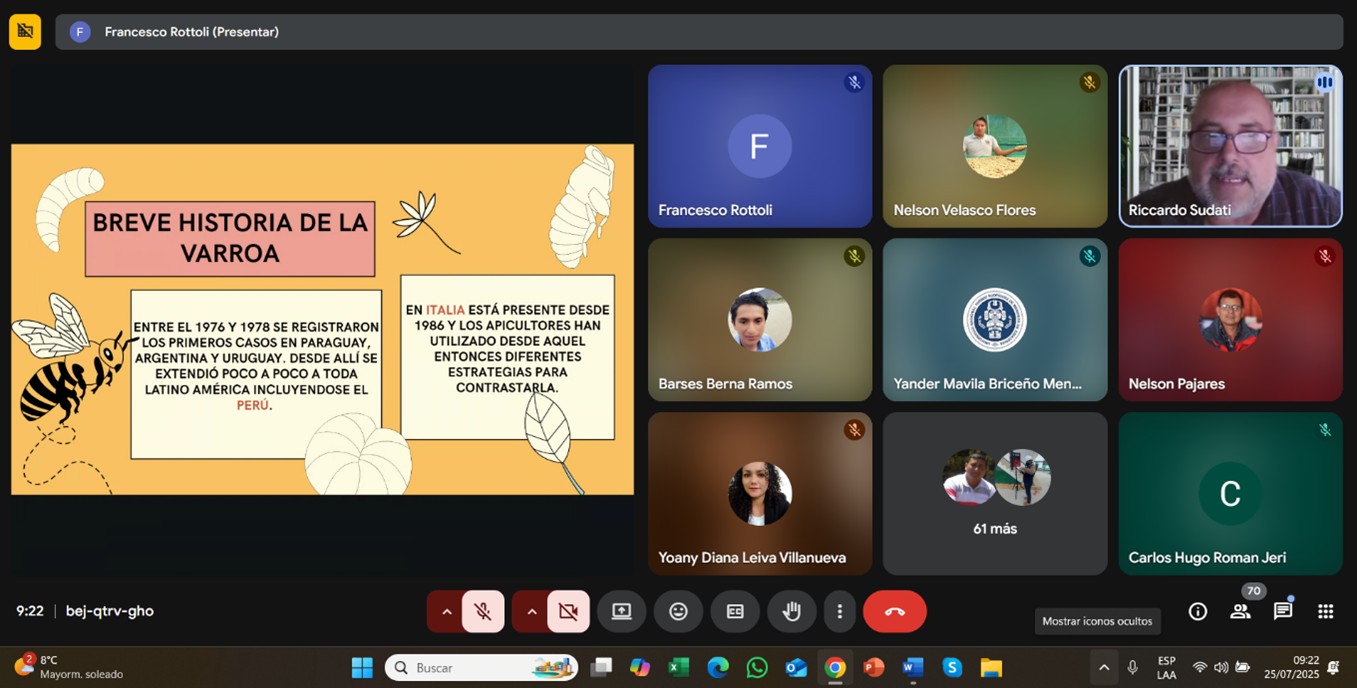Screen dimensions: 1357x688
Task: Unmute the microphone in the call bar
Action: 483,612
